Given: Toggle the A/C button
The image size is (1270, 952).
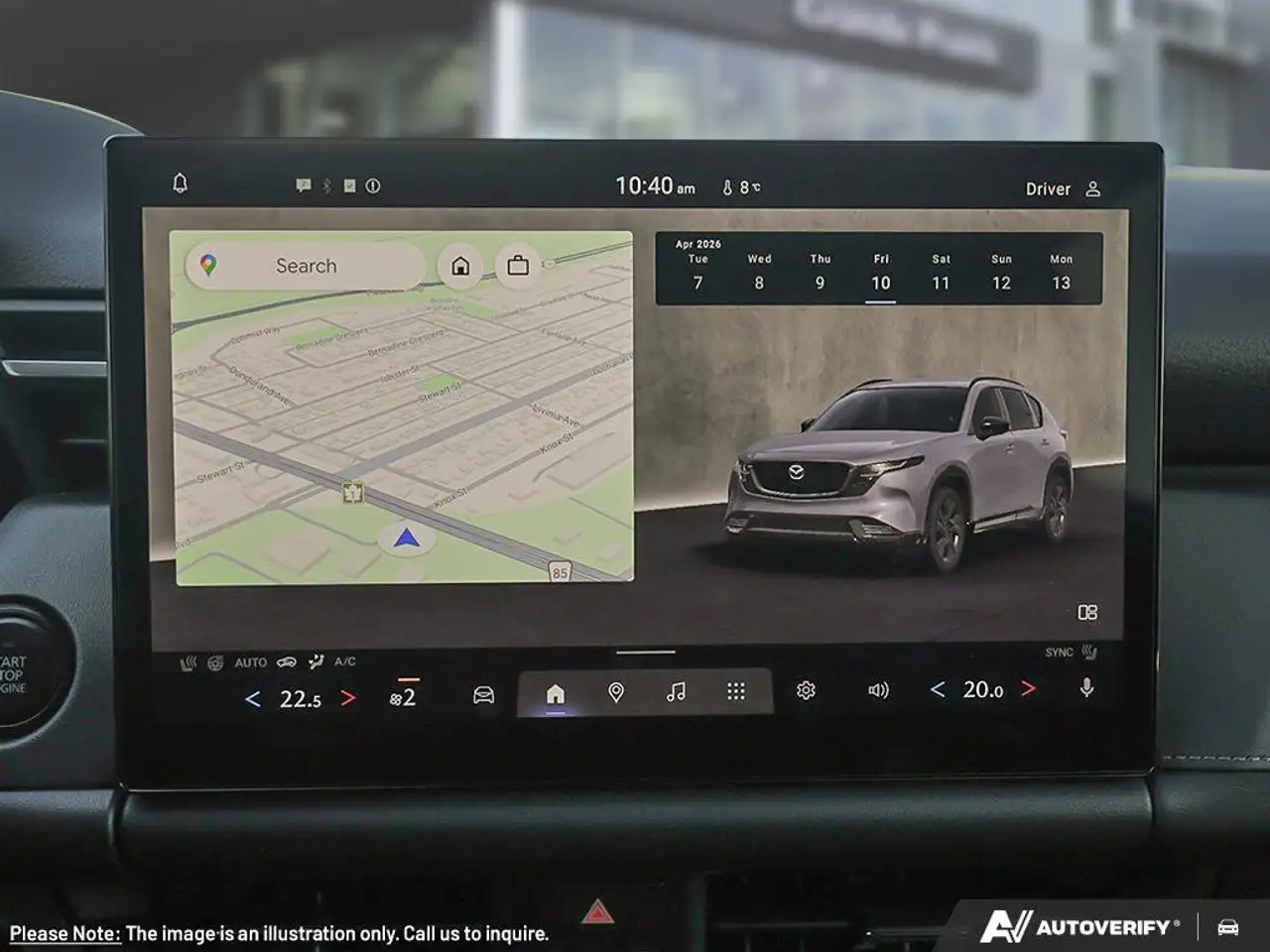Looking at the screenshot, I should click(345, 661).
